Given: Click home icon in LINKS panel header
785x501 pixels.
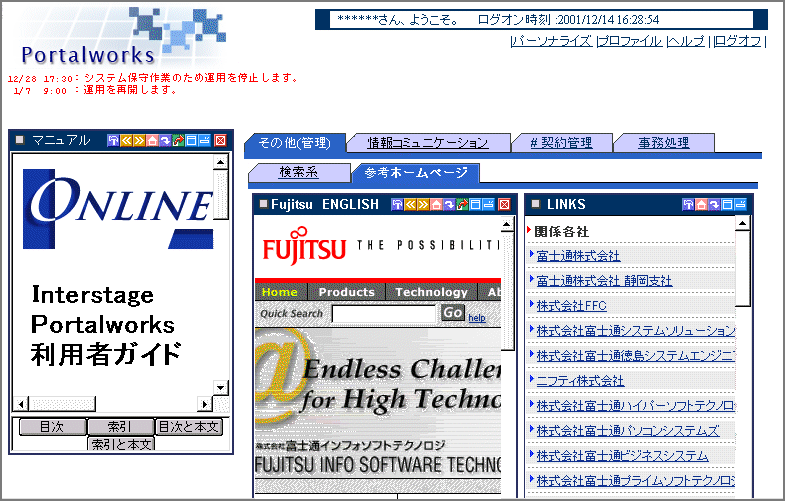Looking at the screenshot, I should (701, 204).
